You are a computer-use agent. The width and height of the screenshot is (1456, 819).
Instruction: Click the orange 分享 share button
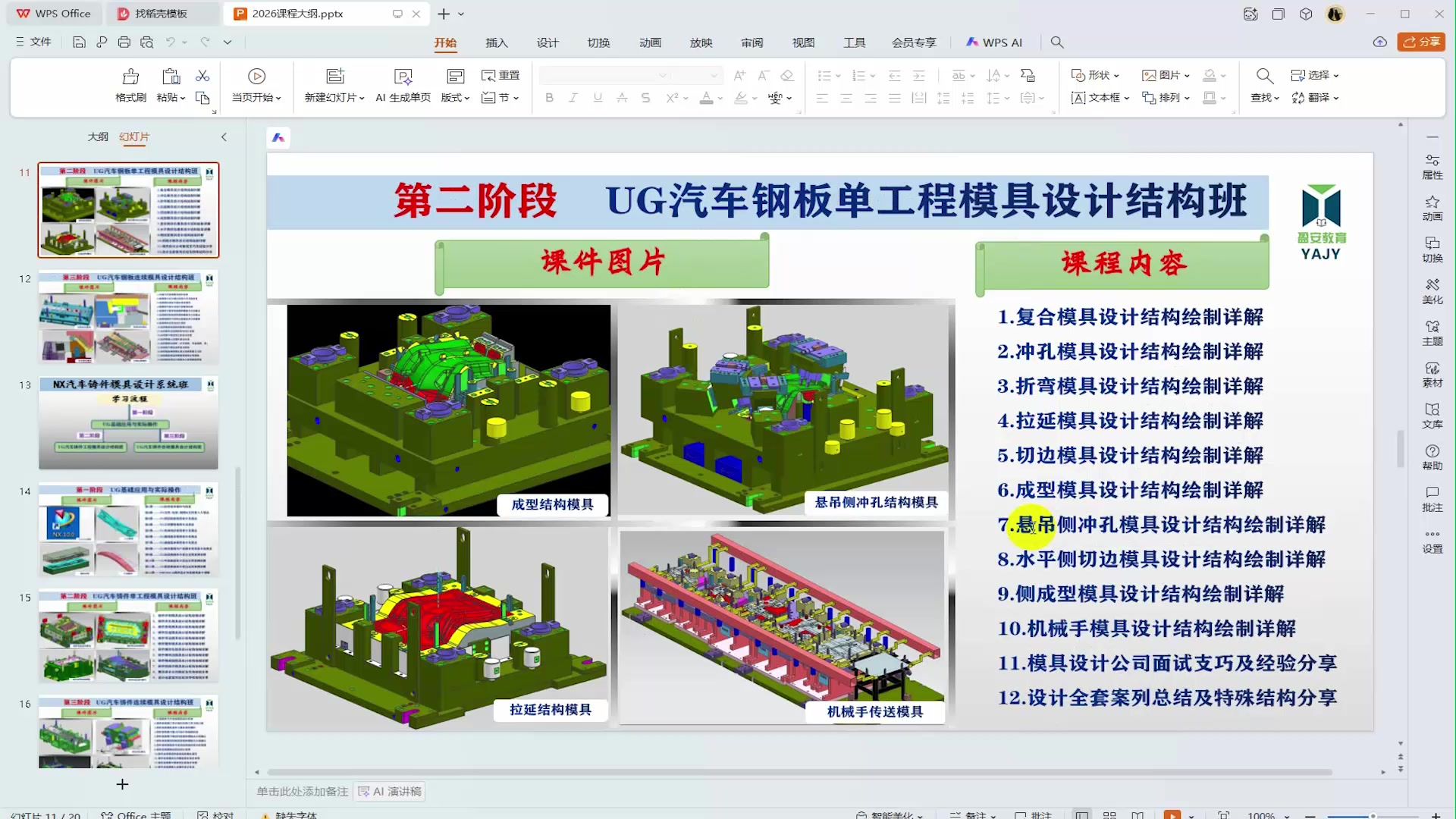pos(1421,42)
